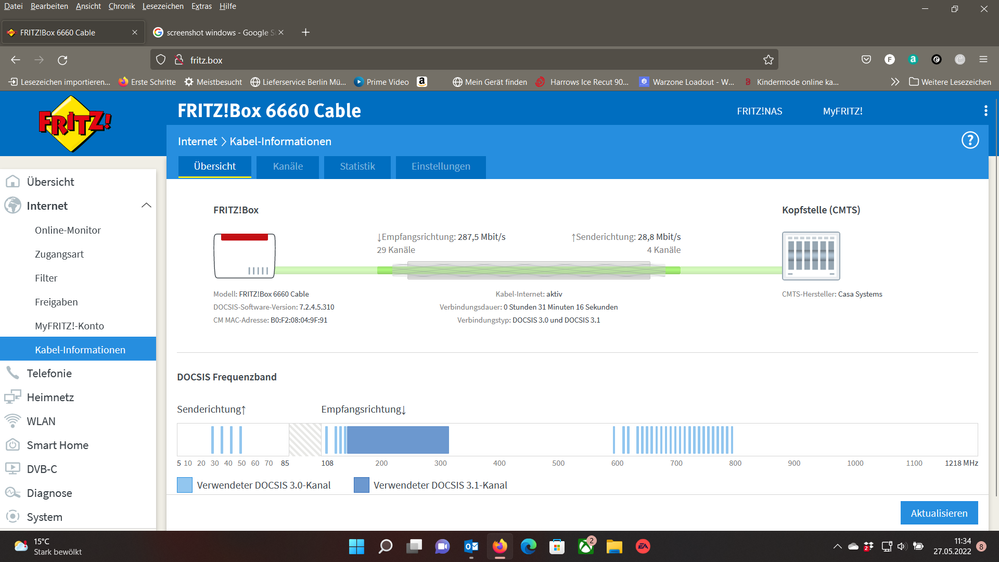Open a new browser tab with plus

[x=305, y=32]
